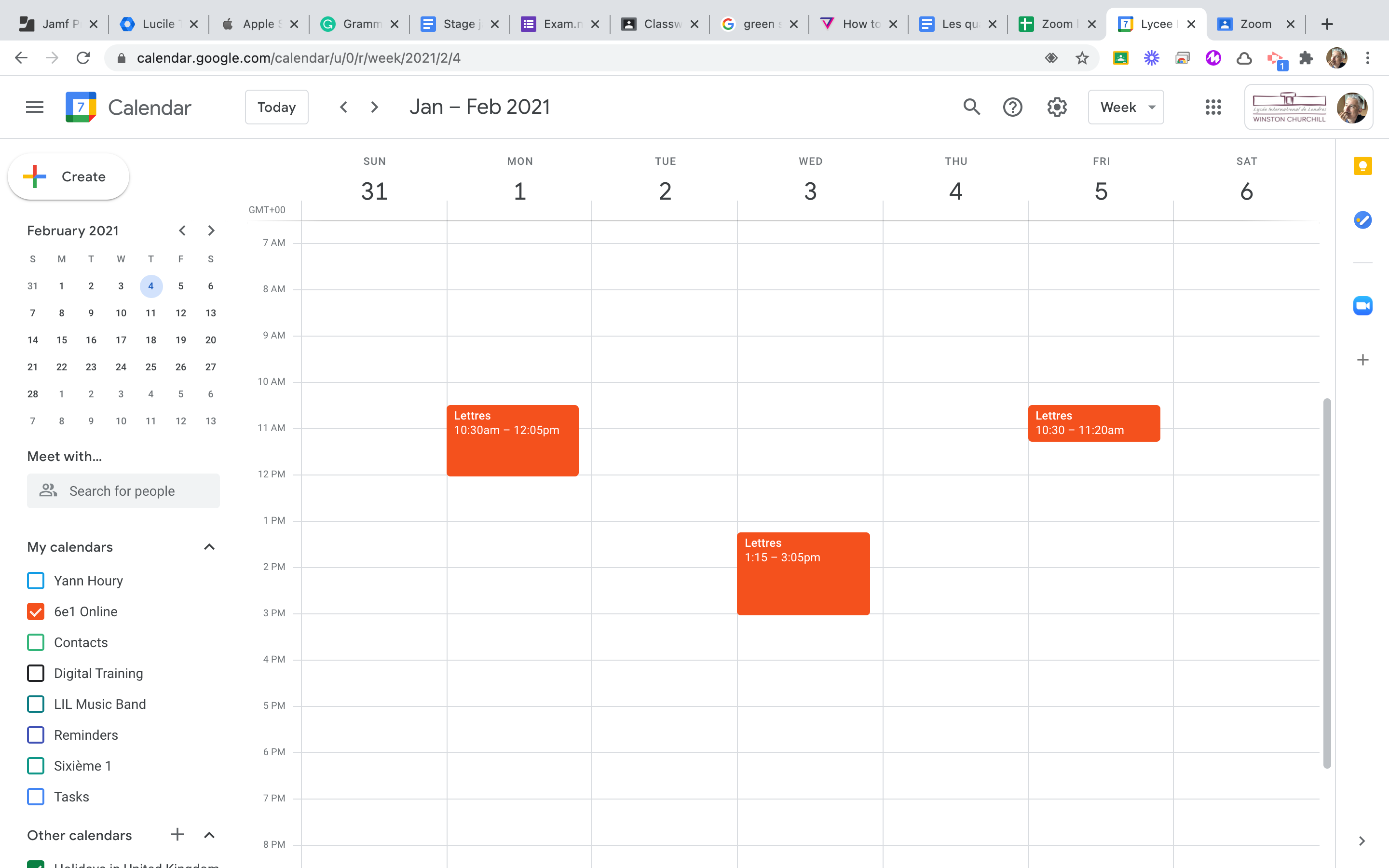The height and width of the screenshot is (868, 1389).
Task: Enable the Digital Training calendar checkbox
Action: pos(36,673)
